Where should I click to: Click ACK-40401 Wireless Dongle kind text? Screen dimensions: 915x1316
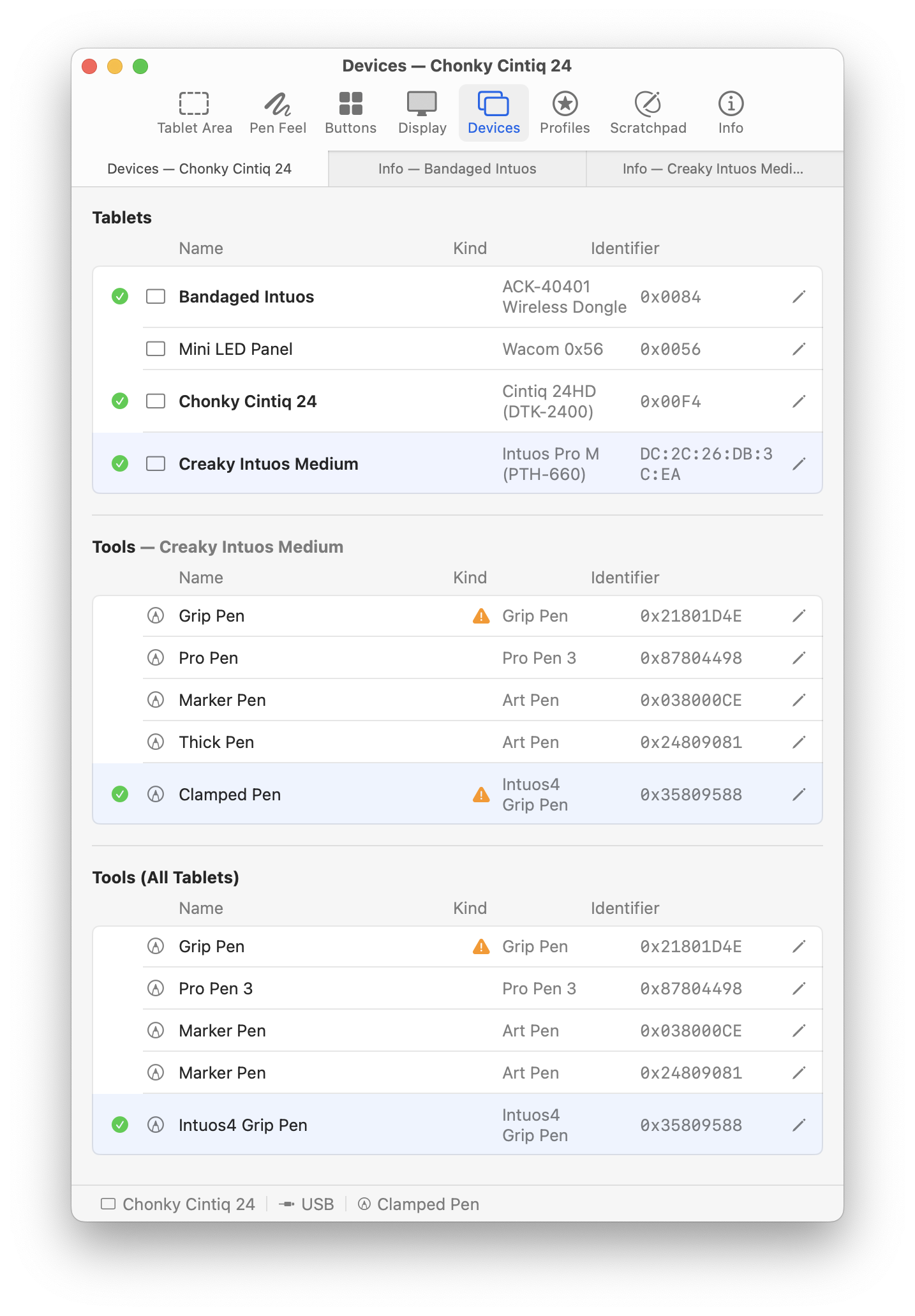pos(565,297)
